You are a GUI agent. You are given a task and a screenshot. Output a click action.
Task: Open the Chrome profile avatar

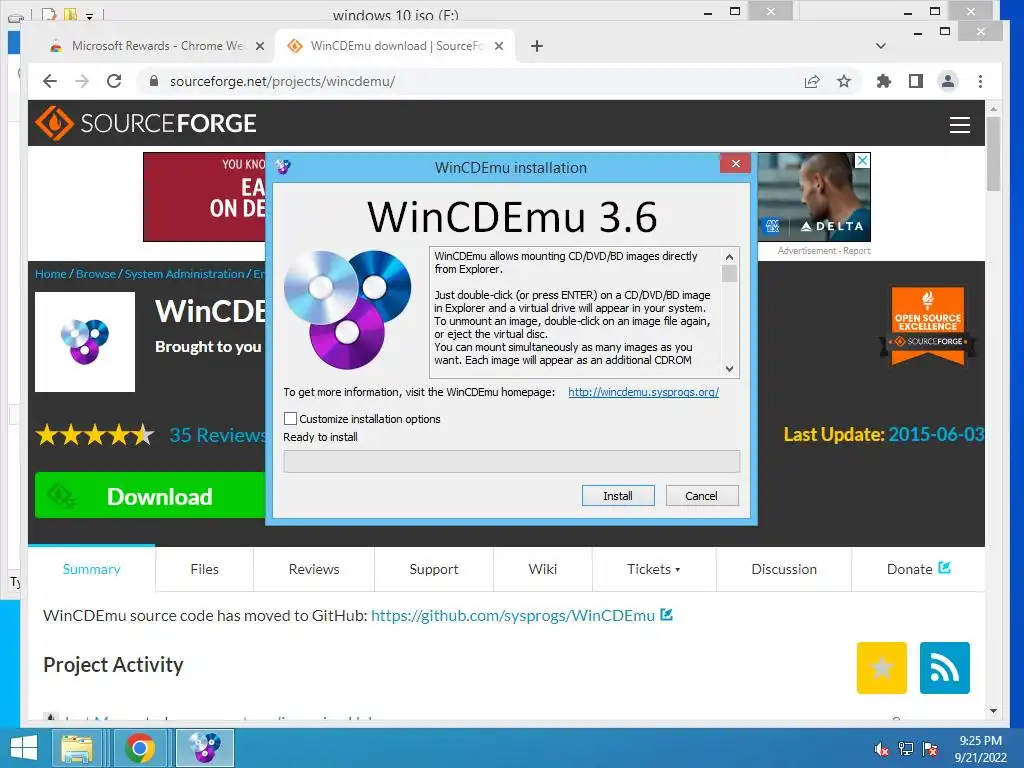pyautogui.click(x=948, y=81)
